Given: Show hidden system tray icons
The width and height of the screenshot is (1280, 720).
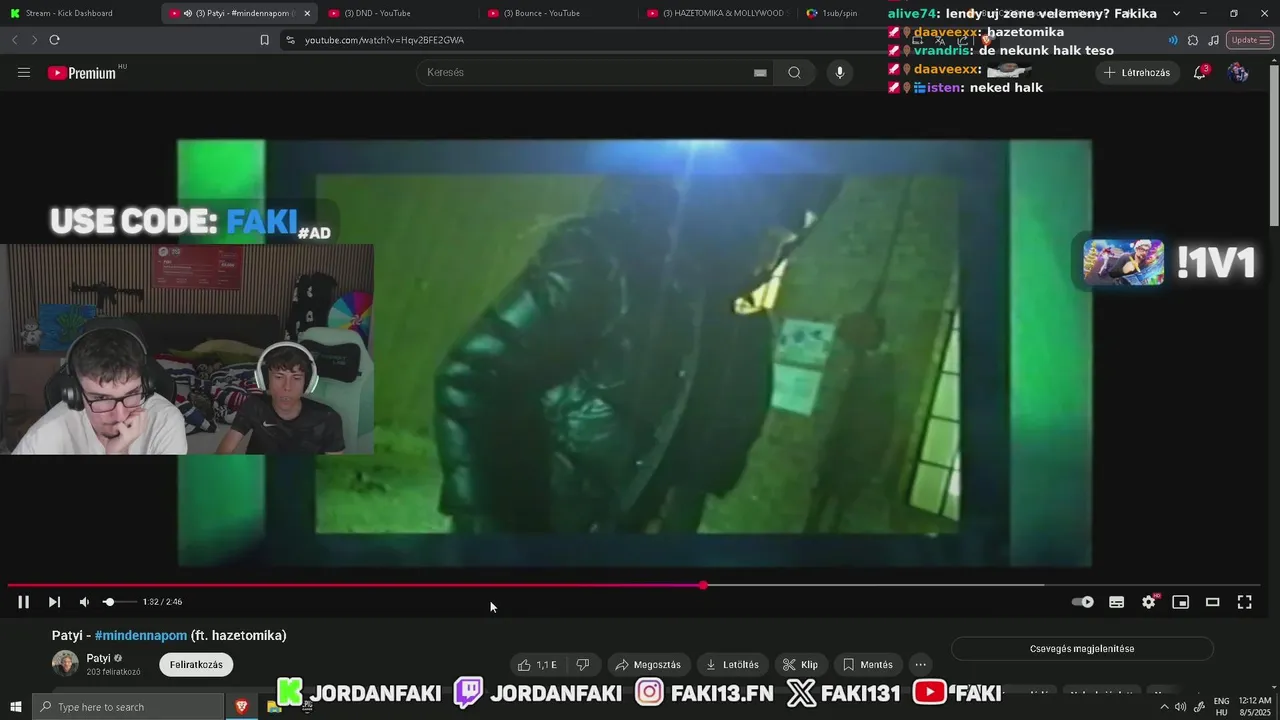Looking at the screenshot, I should (x=1164, y=707).
